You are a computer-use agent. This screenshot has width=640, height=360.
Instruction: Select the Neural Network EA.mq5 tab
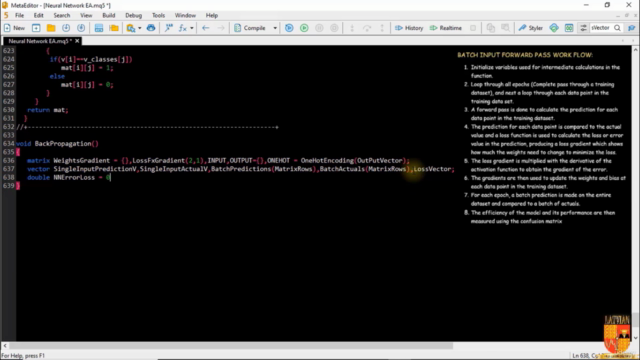tap(40, 41)
